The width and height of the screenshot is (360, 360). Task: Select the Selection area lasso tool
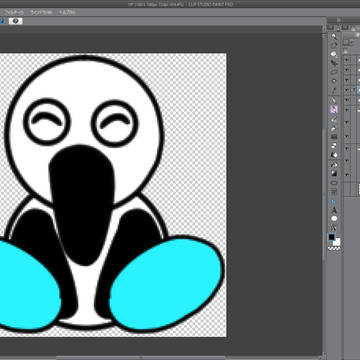[x=334, y=72]
